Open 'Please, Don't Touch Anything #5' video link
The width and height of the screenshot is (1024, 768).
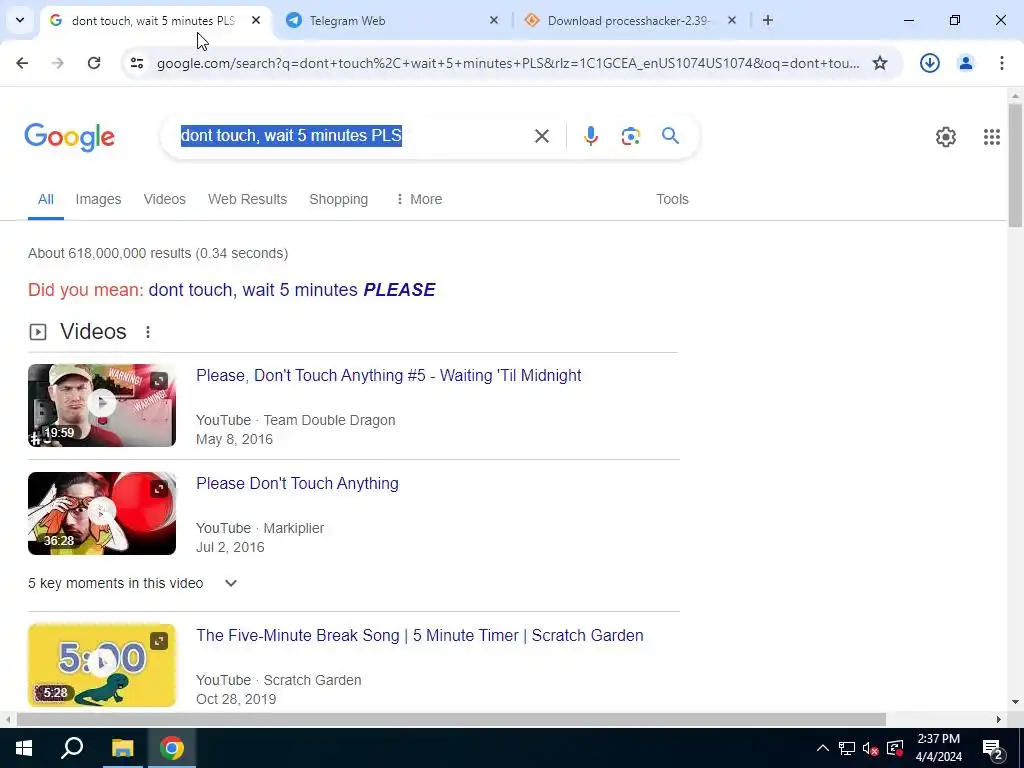389,376
